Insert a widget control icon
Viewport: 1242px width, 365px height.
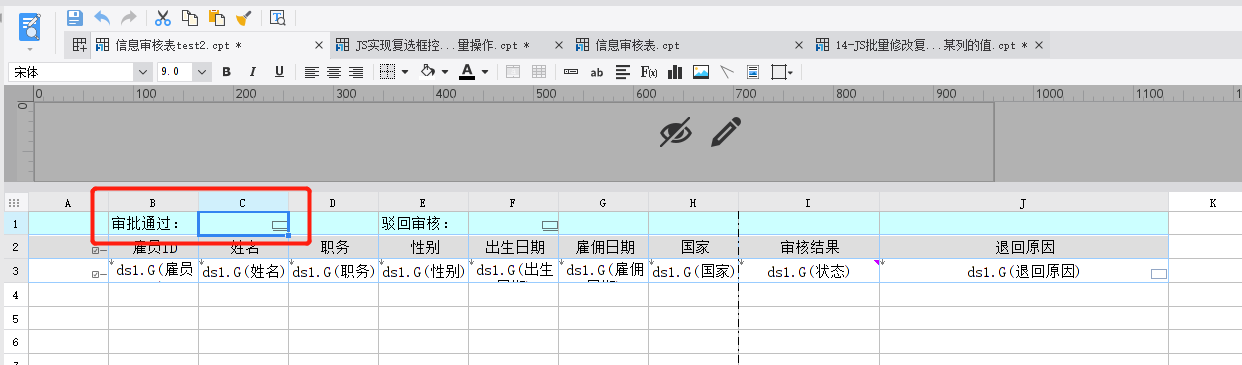(x=571, y=72)
